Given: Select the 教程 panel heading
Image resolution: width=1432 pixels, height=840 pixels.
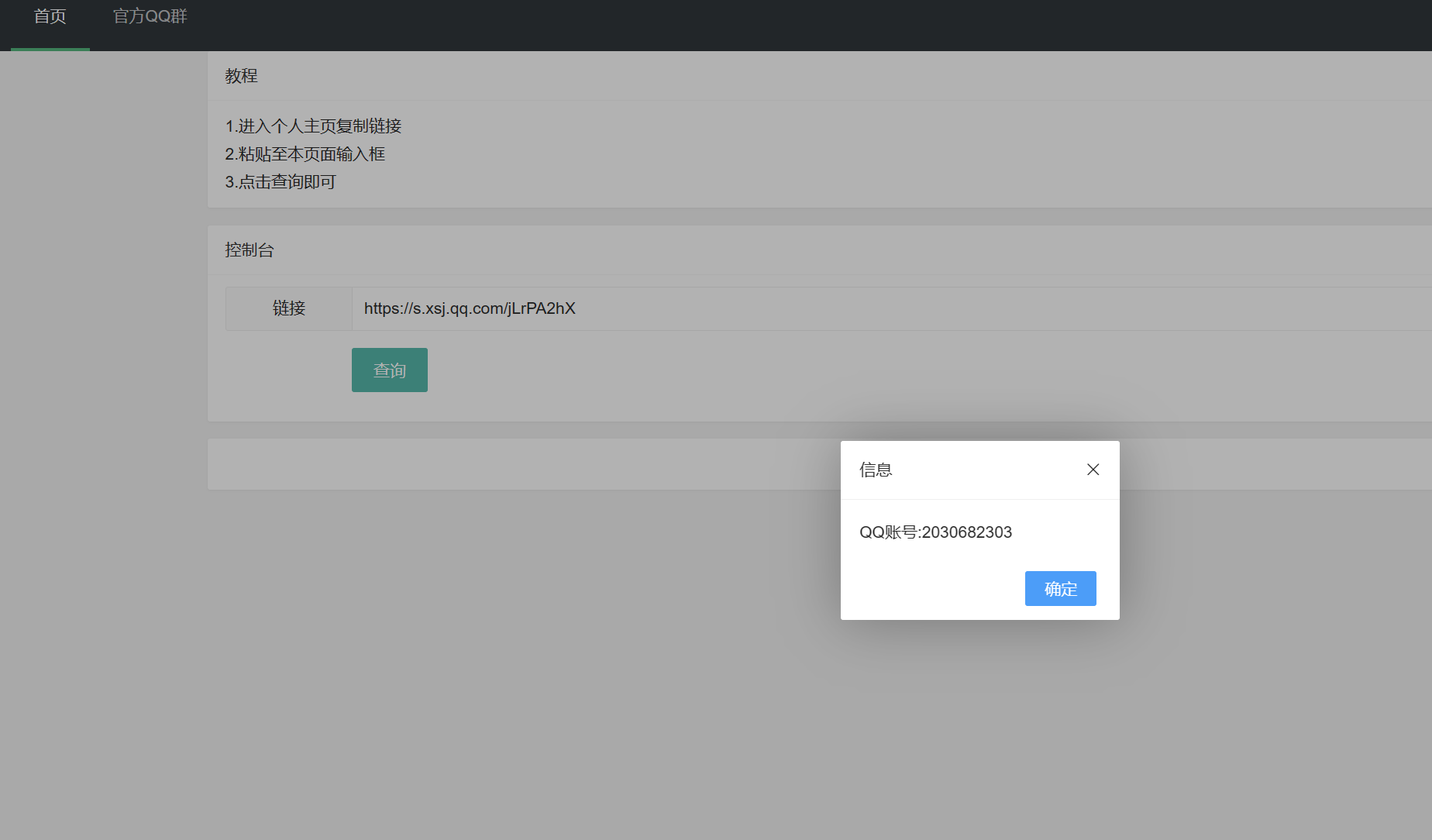Looking at the screenshot, I should 241,76.
